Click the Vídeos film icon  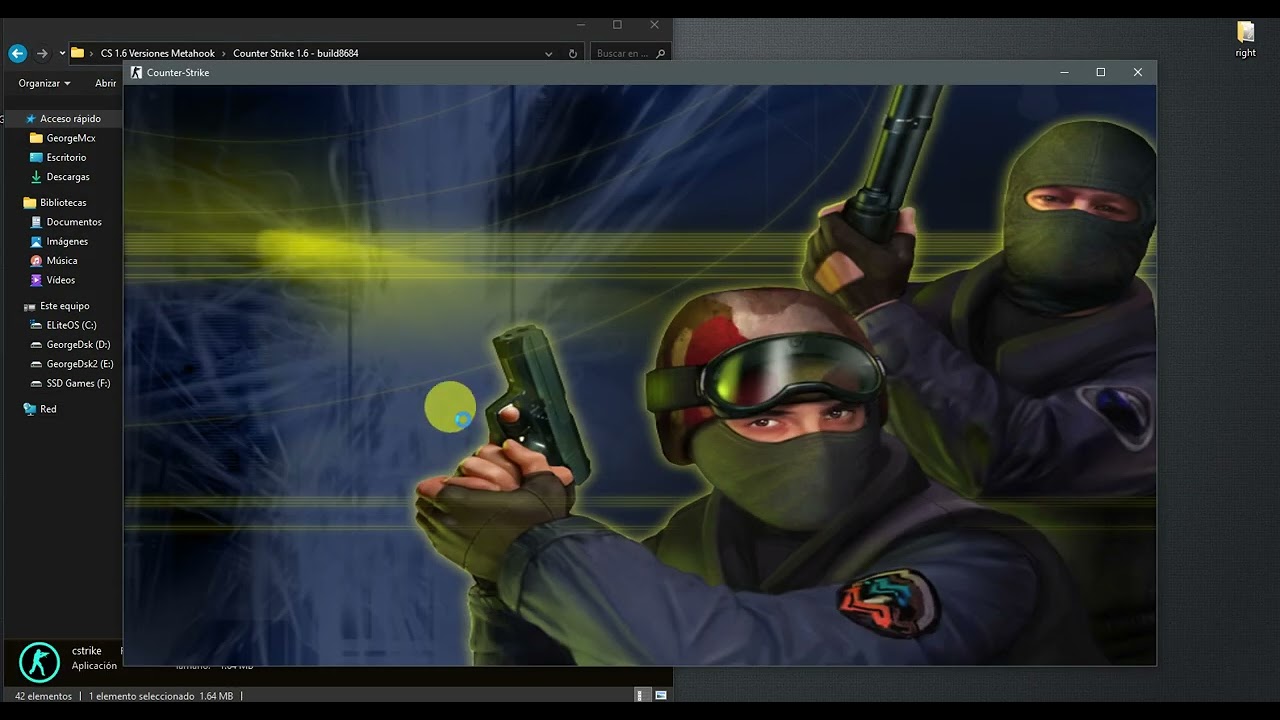pyautogui.click(x=36, y=281)
